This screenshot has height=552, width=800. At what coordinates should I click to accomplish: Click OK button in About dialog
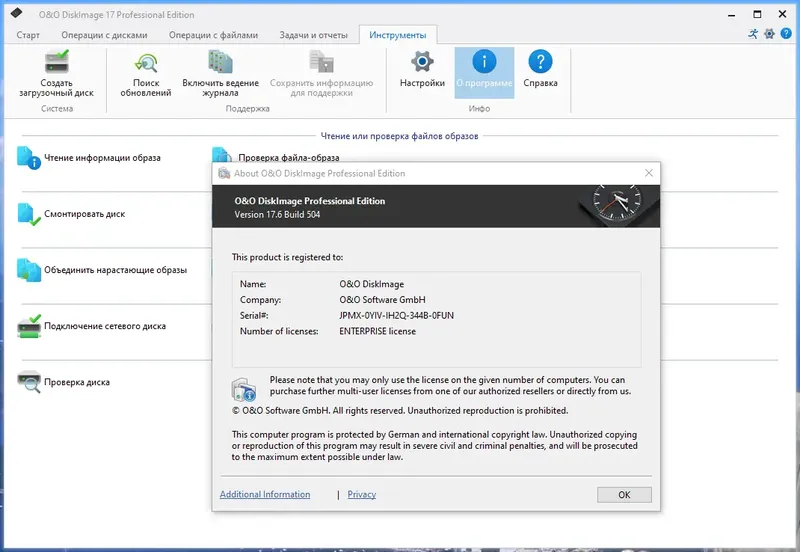624,494
